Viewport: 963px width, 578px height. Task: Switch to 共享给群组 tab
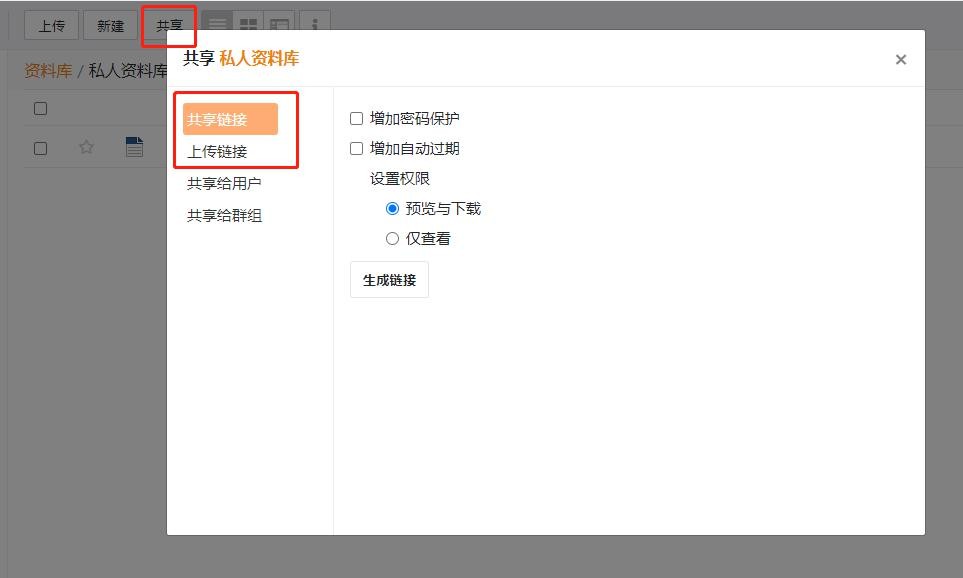224,216
